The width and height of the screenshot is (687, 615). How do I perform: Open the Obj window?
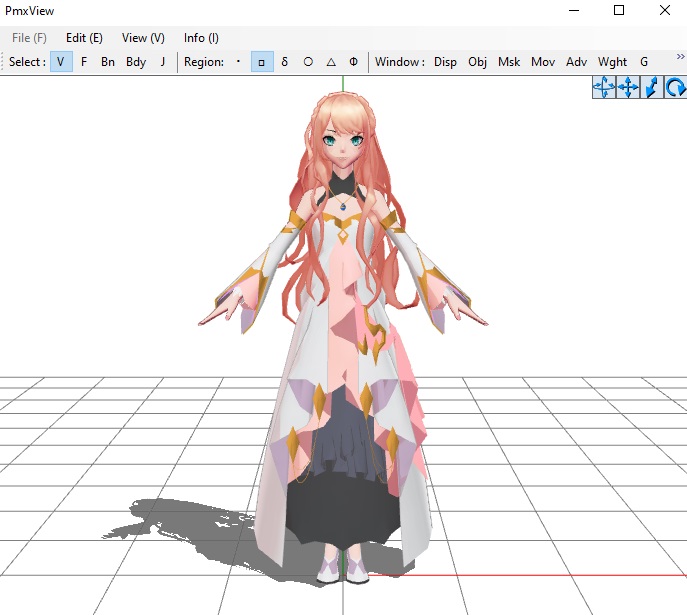[478, 62]
